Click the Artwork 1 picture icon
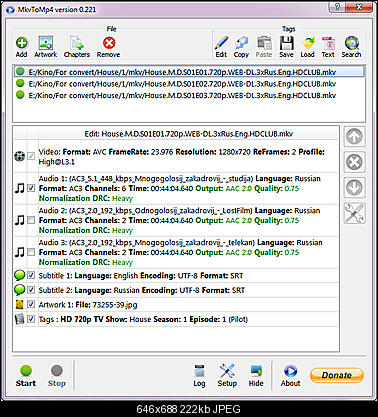Screen dimensions: 378x417 coord(20,304)
